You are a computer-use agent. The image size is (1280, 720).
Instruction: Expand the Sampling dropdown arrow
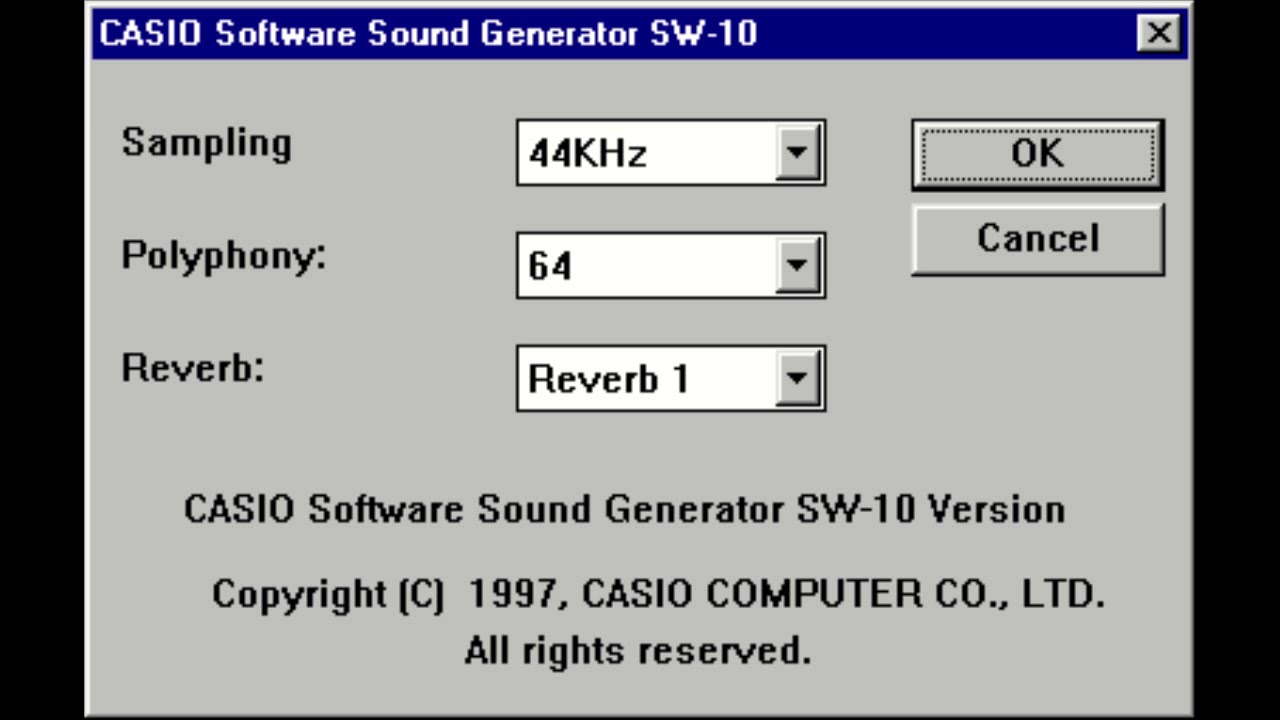tap(797, 153)
